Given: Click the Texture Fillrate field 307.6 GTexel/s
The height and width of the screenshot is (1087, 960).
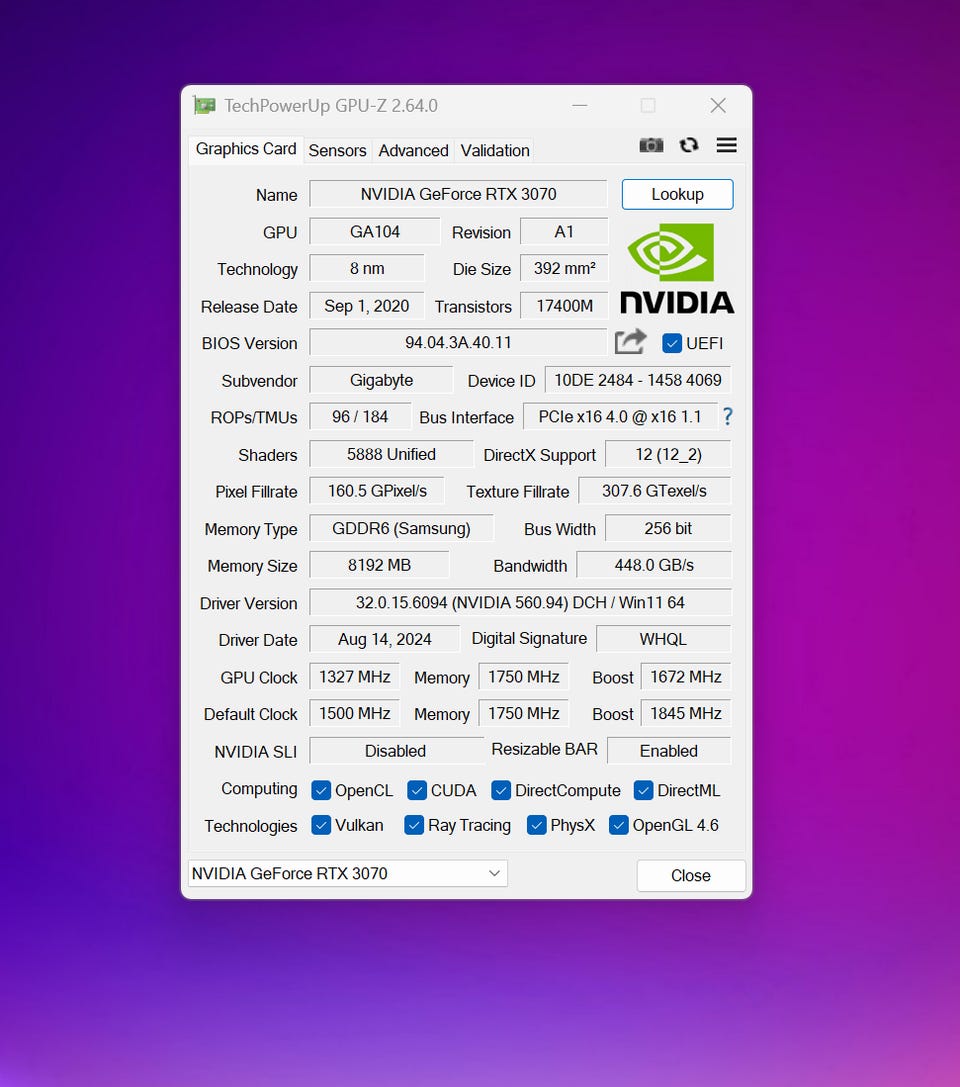Looking at the screenshot, I should [x=654, y=491].
